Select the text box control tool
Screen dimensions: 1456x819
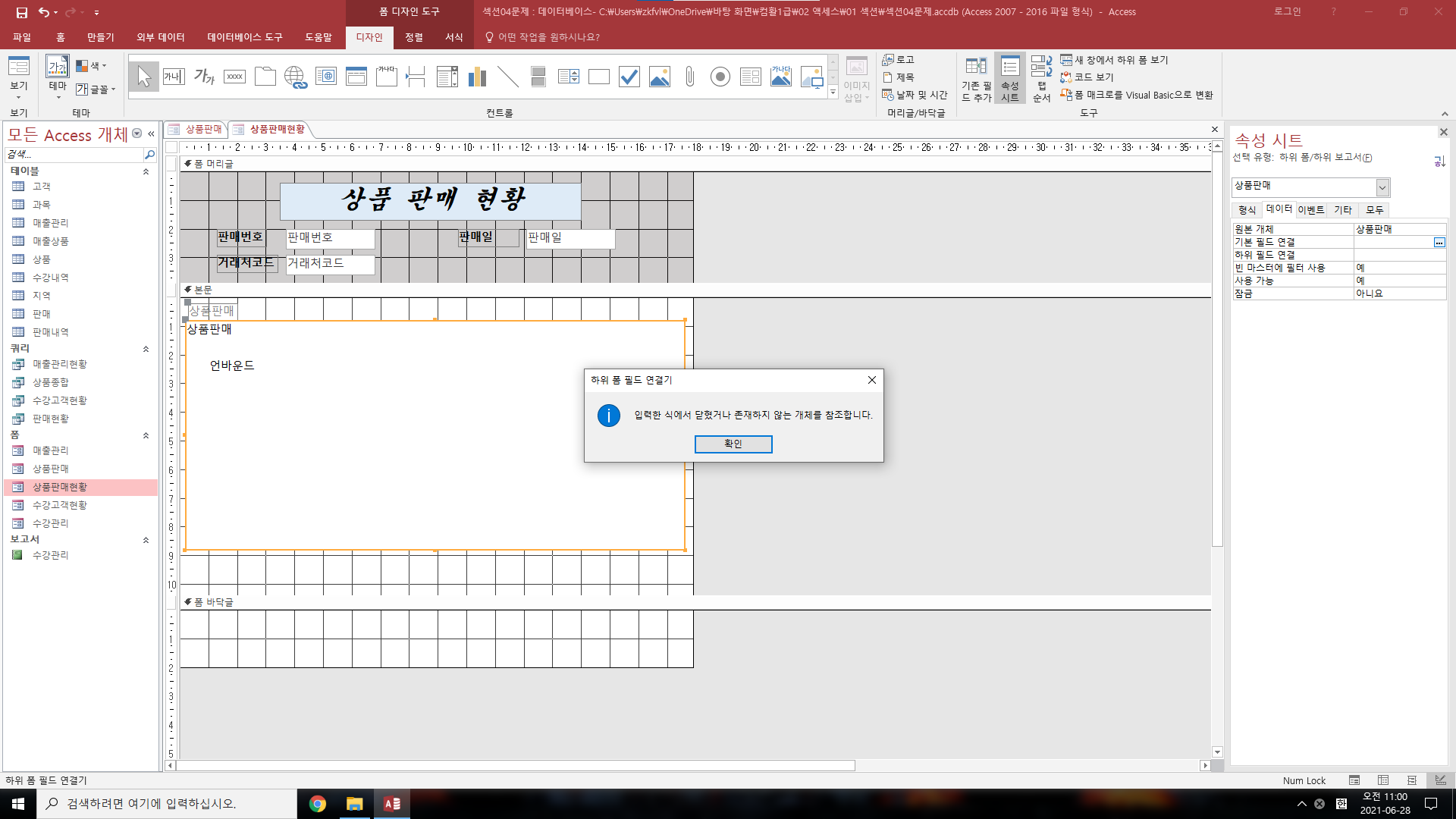click(174, 77)
